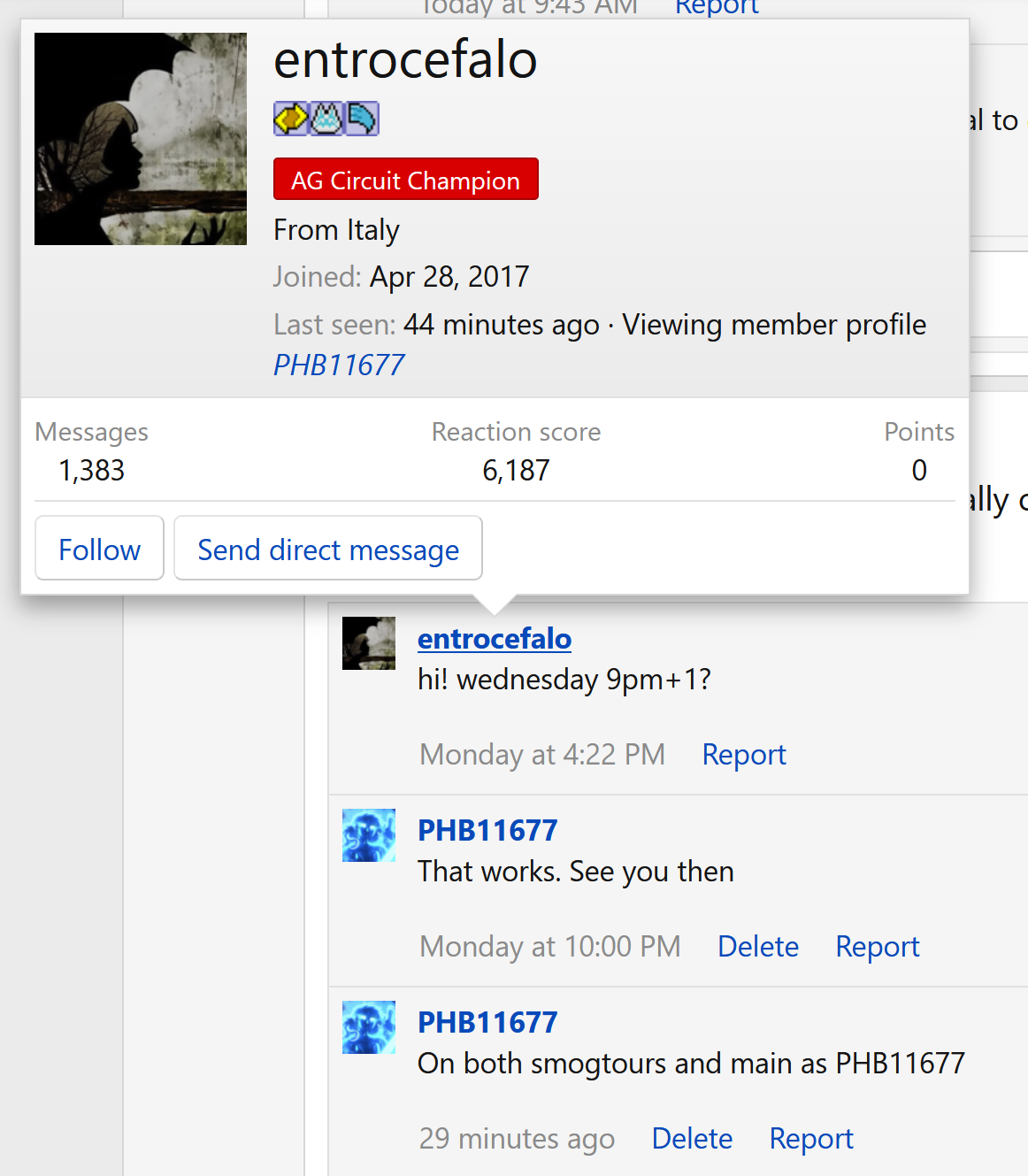
Task: Click the 'Monday at 10:00 PM' timestamp
Action: pos(550,946)
